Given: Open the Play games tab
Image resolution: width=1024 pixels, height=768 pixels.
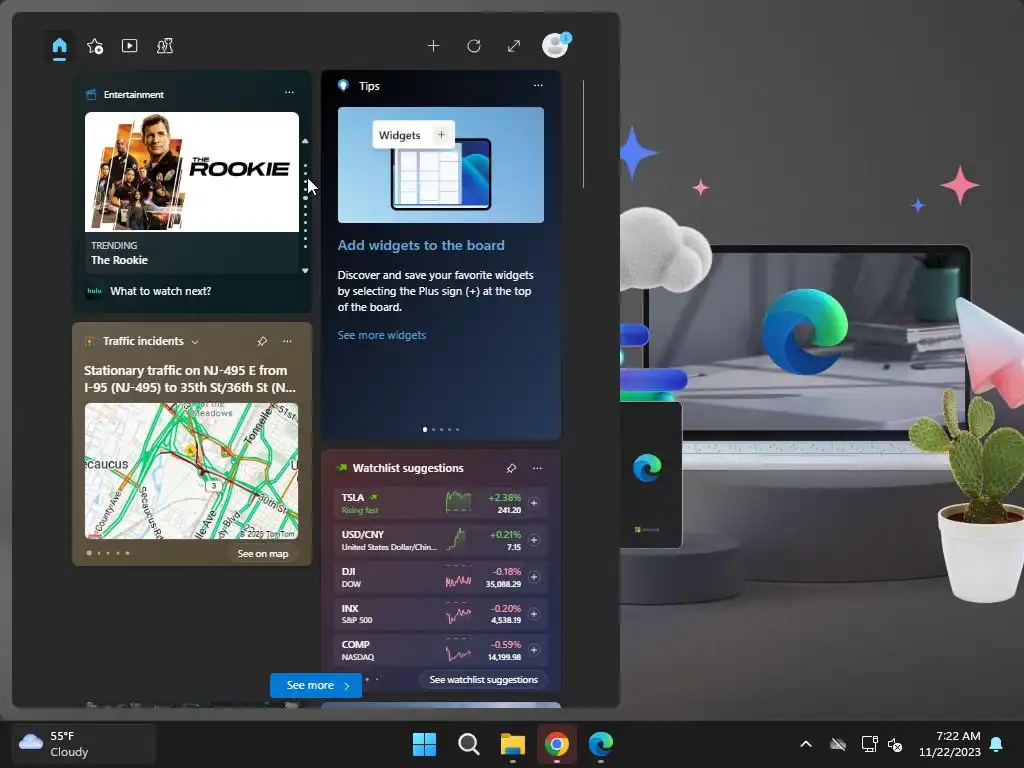Looking at the screenshot, I should click(165, 46).
